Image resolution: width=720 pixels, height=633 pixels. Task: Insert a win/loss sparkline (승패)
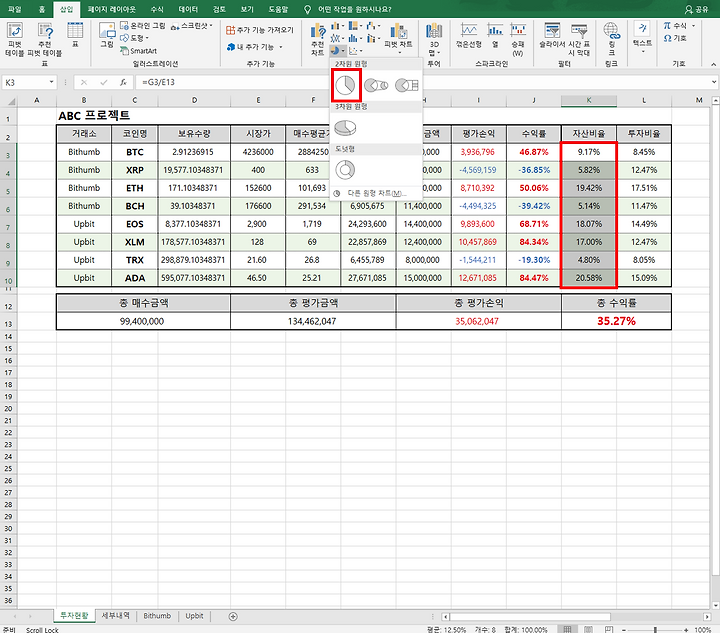[518, 39]
